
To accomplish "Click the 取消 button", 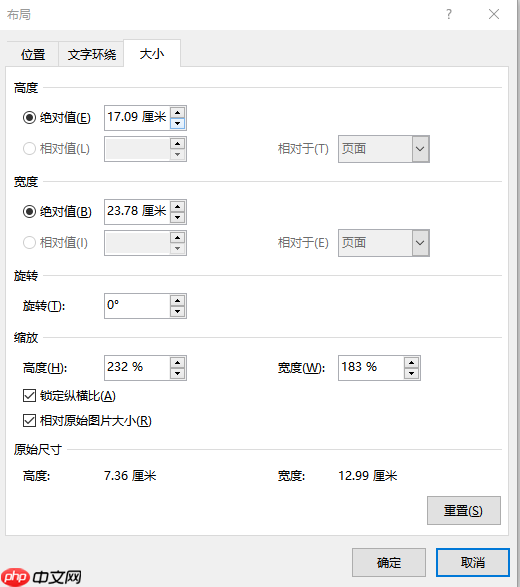I will 472,562.
